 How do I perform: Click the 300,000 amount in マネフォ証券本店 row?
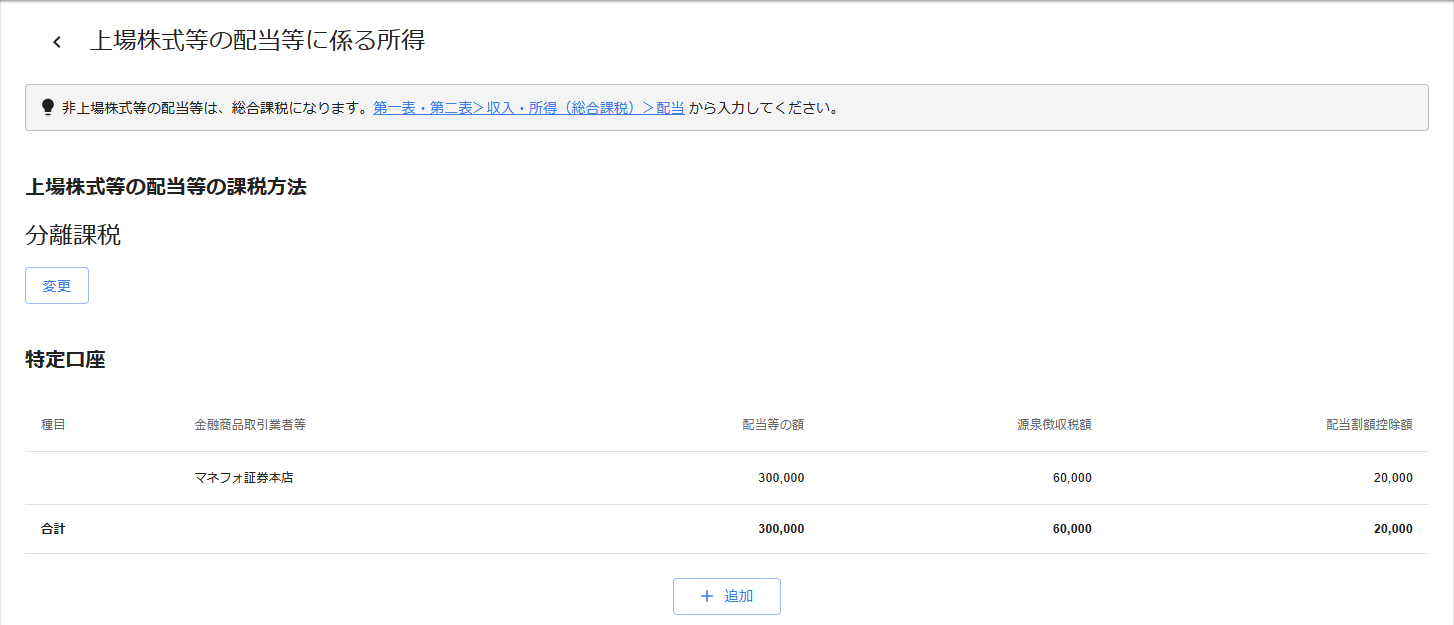pyautogui.click(x=780, y=478)
